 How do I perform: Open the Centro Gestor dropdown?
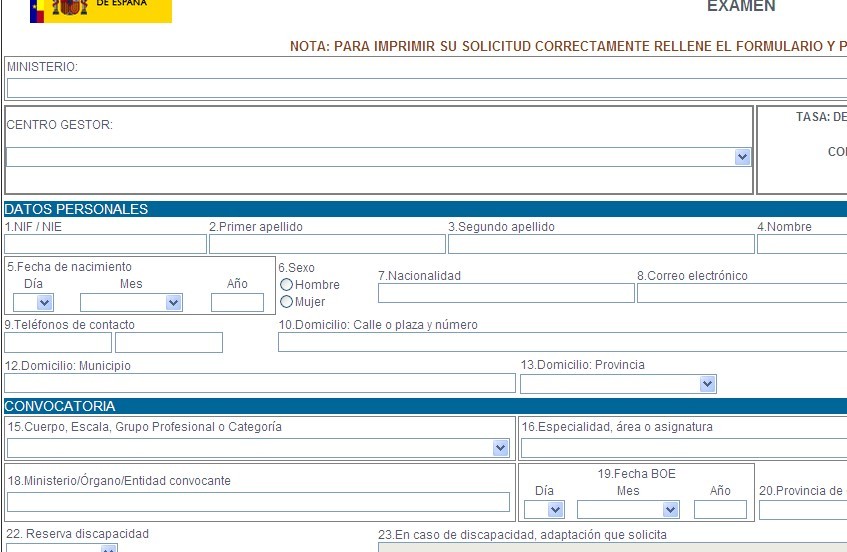(x=378, y=157)
